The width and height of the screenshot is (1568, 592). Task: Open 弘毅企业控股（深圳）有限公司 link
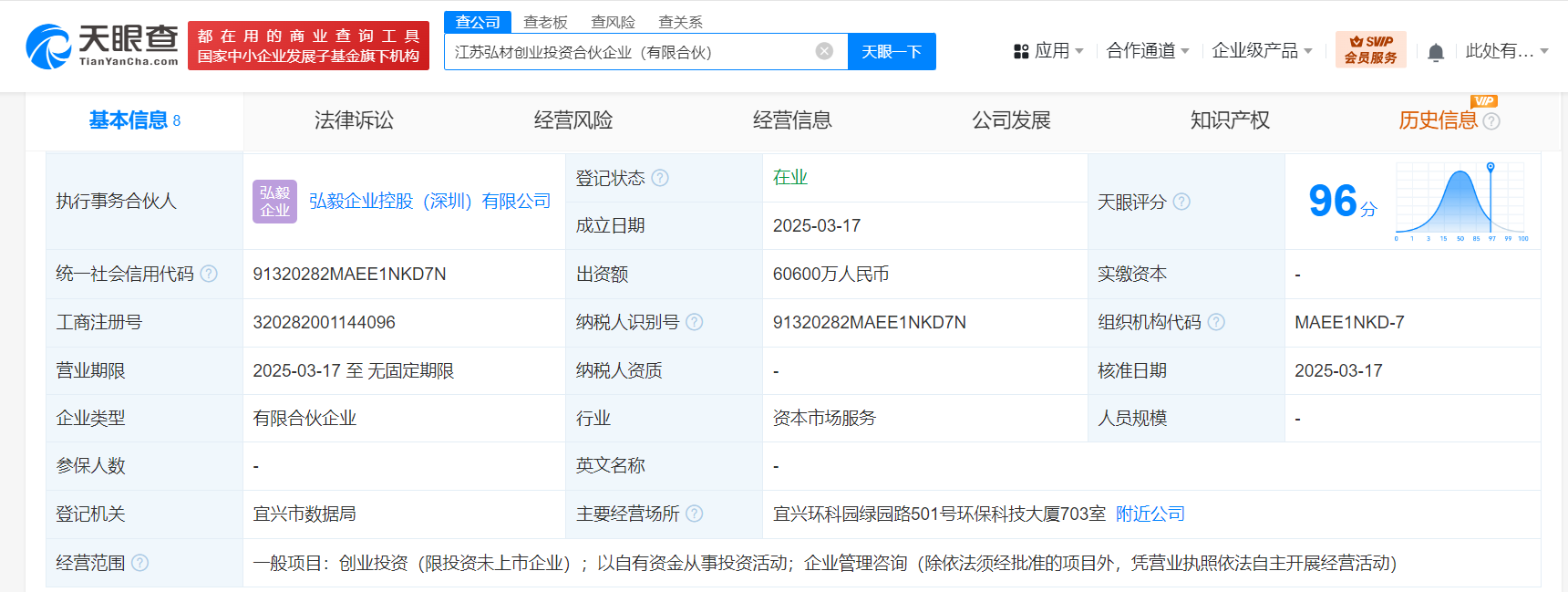pos(430,202)
